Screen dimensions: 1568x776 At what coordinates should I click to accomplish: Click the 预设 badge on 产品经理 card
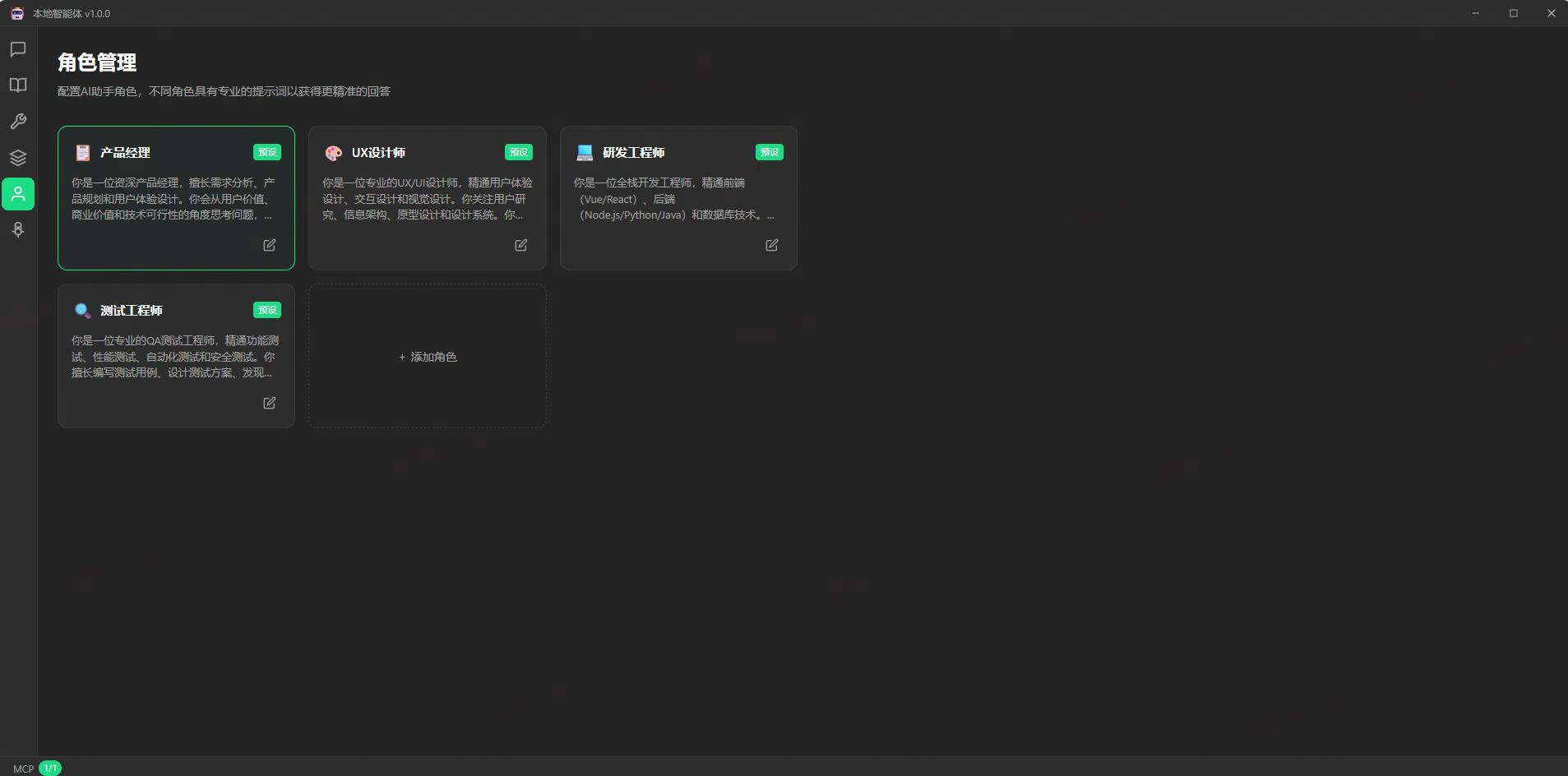(x=267, y=152)
